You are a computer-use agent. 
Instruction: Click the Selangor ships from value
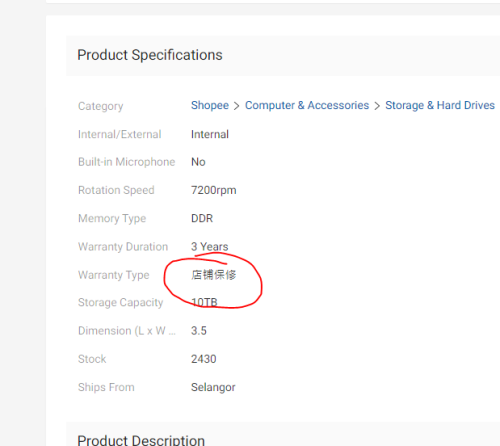point(213,387)
